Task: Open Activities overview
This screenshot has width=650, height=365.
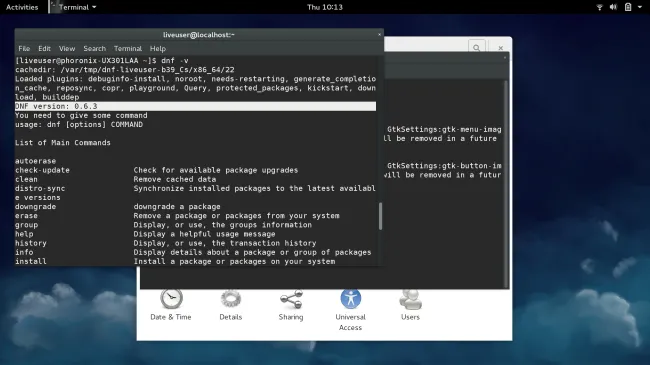Action: click(x=22, y=7)
